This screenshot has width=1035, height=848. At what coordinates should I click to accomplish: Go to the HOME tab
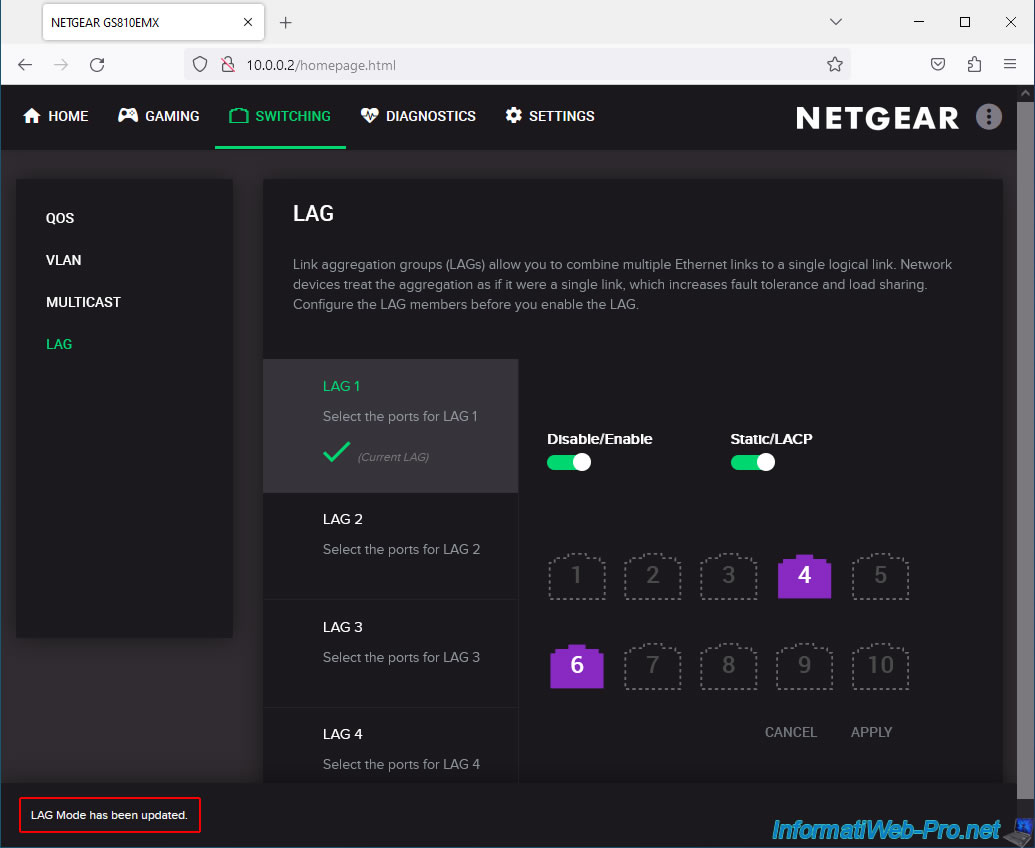click(55, 116)
